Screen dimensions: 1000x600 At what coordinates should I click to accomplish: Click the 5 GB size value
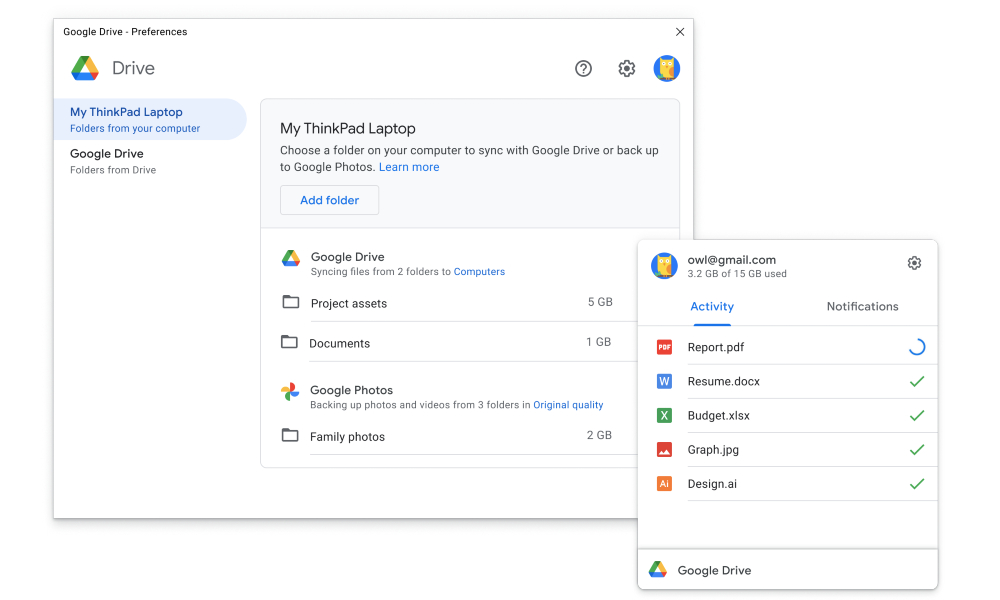(600, 302)
